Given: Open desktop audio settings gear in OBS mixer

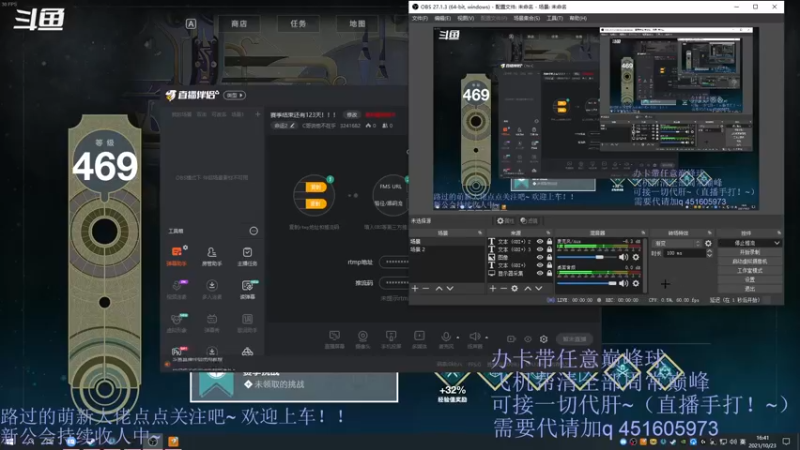Looking at the screenshot, I should coord(636,283).
